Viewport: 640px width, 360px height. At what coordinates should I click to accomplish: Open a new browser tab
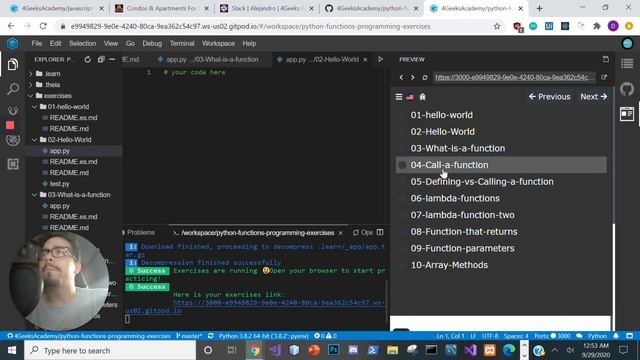(x=539, y=8)
